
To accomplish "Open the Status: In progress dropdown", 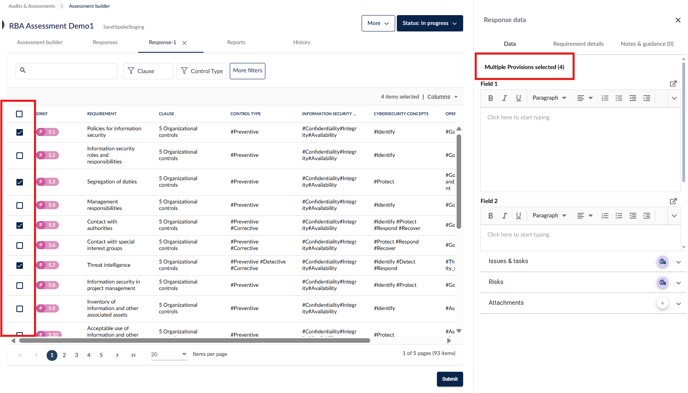I will (430, 23).
